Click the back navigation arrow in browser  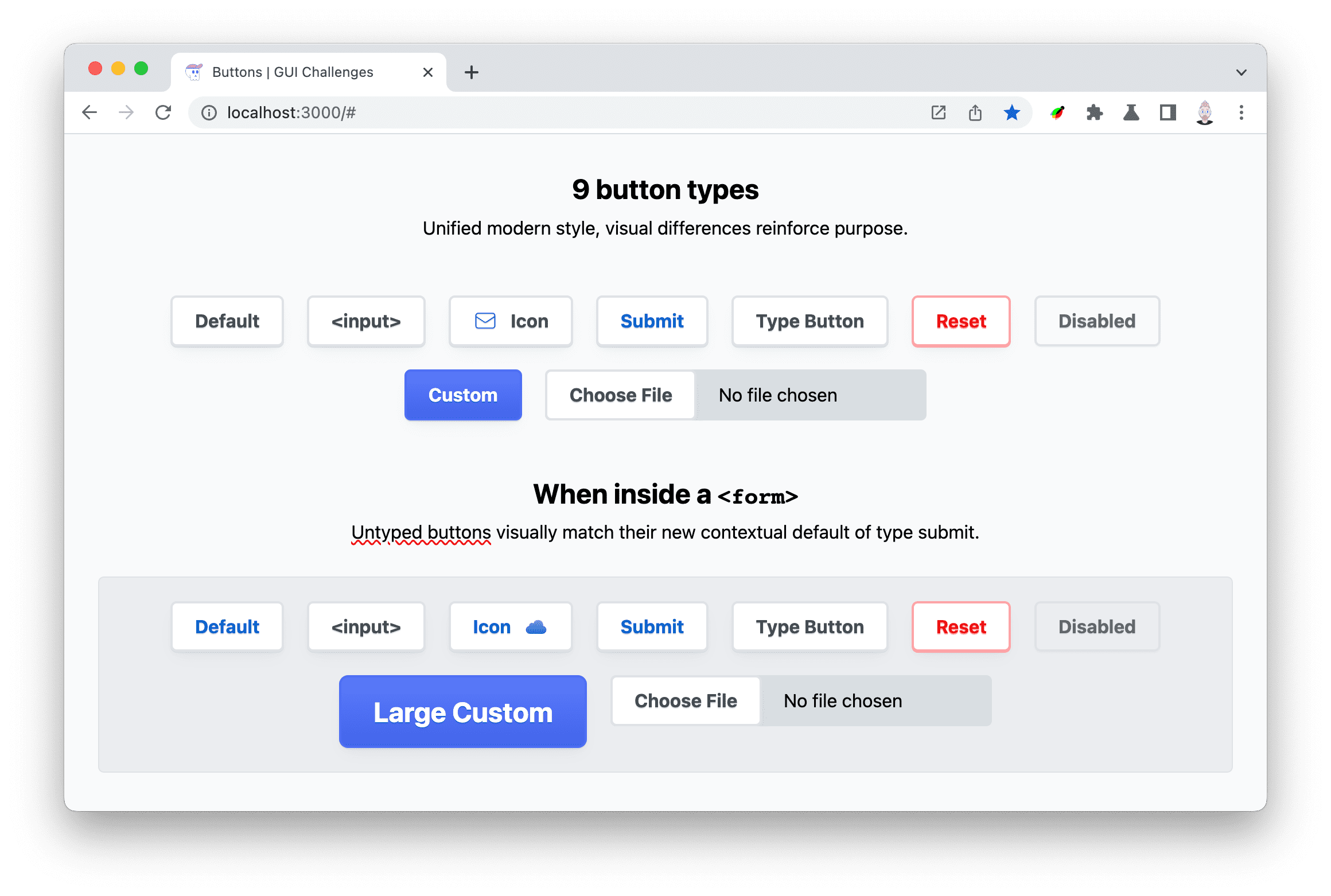tap(89, 112)
